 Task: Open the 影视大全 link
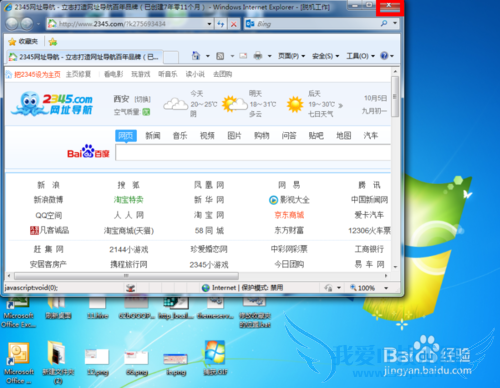pyautogui.click(x=289, y=200)
